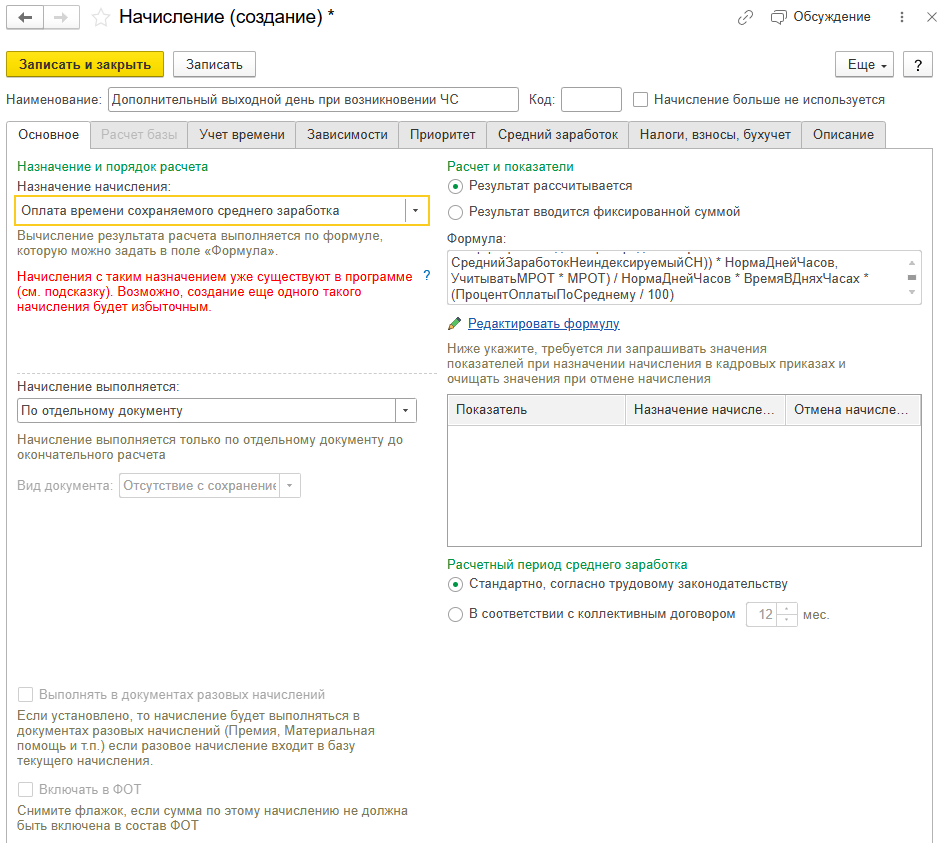Viewport: 945px width, 843px height.
Task: Copy link using the chain icon
Action: 745,17
